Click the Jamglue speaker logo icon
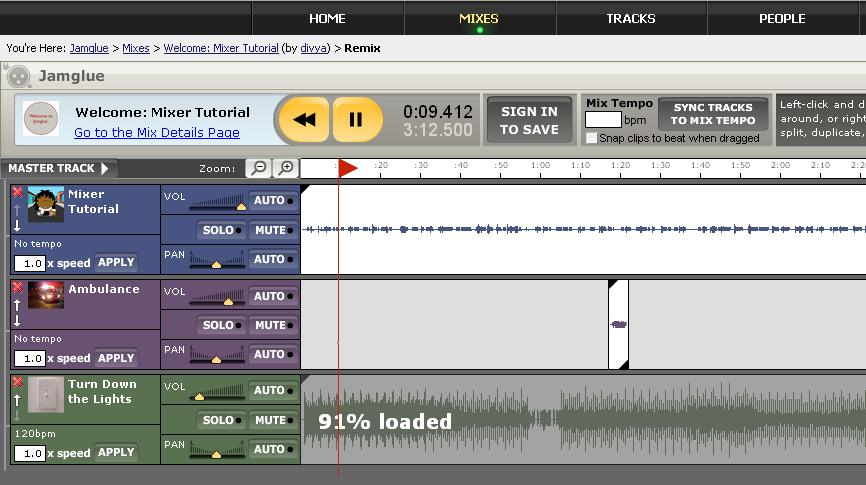866x485 pixels. [17, 76]
